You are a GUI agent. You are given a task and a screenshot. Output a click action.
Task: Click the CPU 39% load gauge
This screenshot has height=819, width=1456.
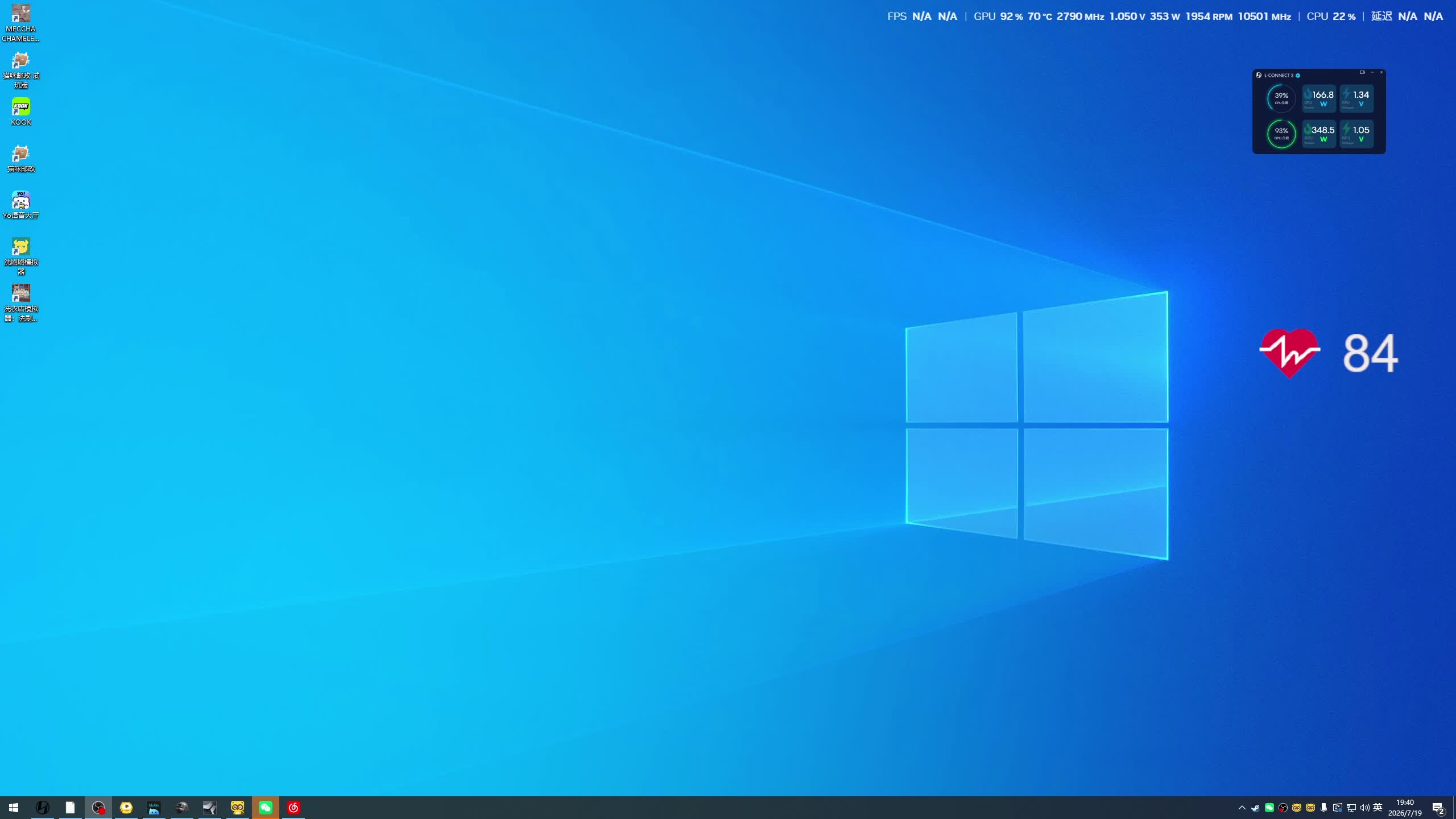(1281, 98)
